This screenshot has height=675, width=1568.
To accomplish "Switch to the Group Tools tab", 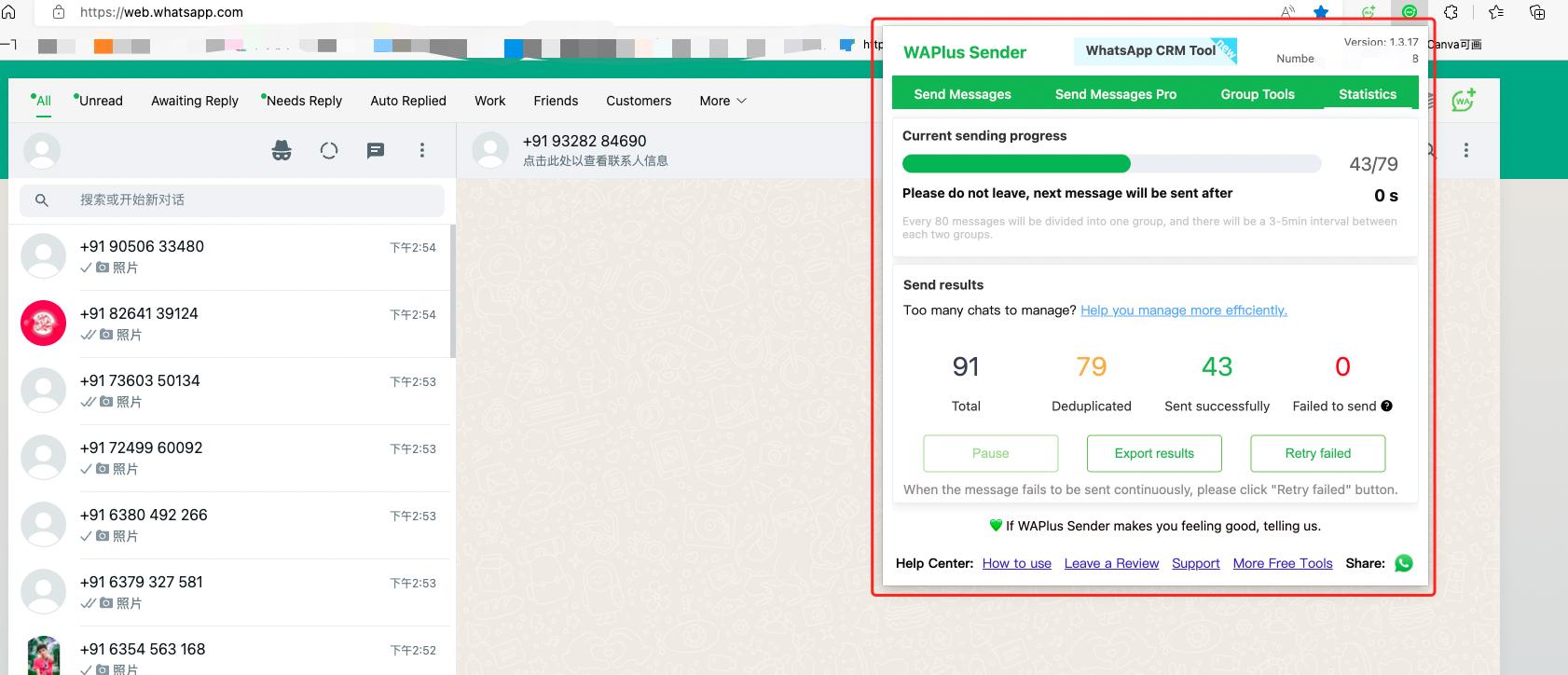I will coord(1257,94).
